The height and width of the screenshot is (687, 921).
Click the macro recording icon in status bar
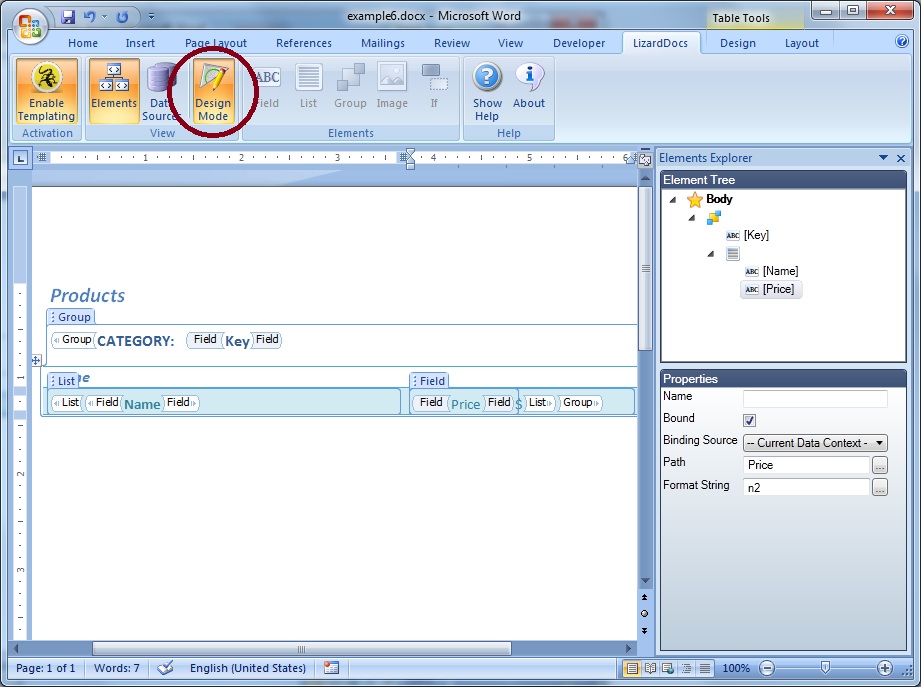331,668
